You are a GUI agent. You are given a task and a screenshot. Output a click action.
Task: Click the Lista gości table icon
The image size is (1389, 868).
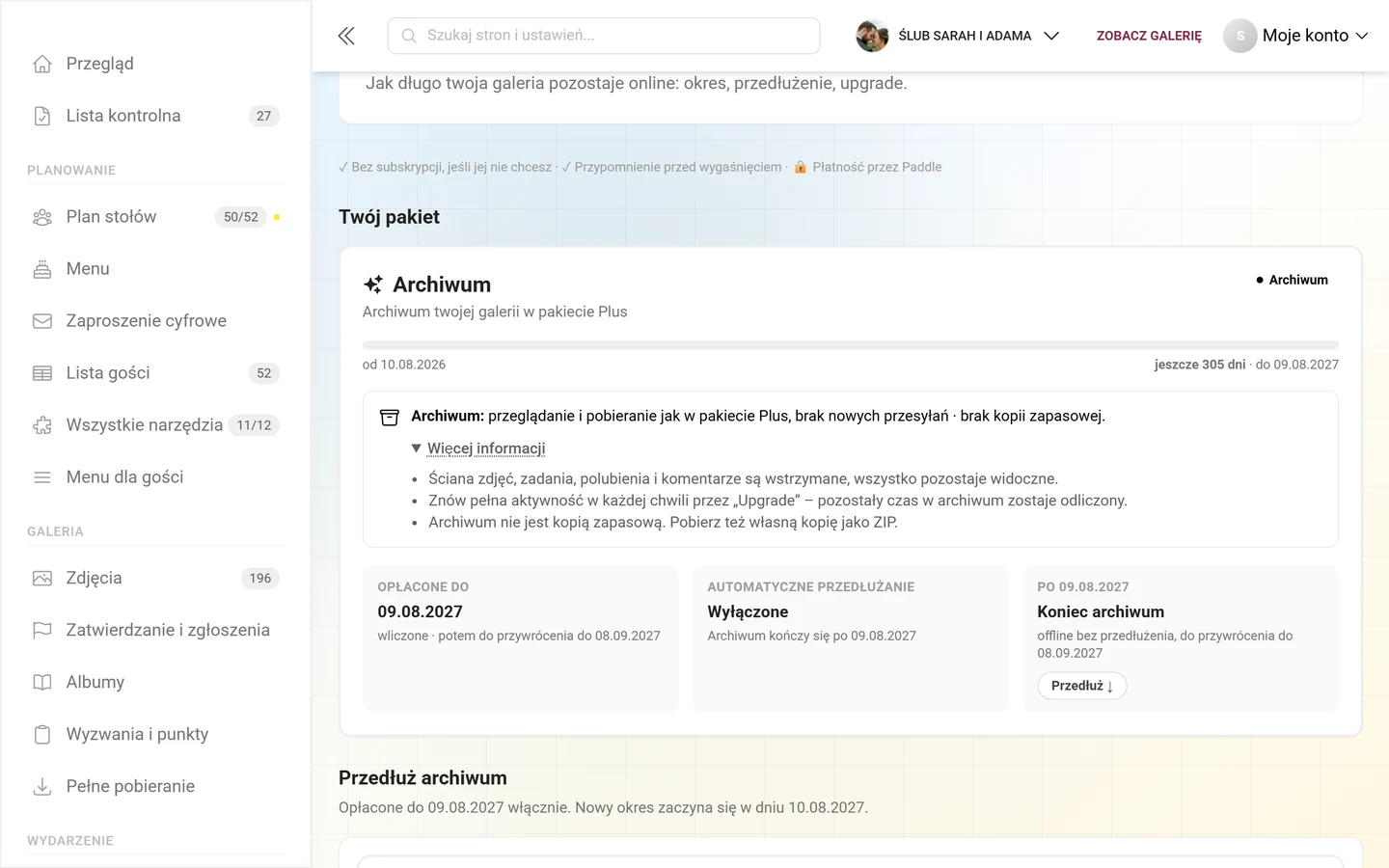tap(42, 373)
